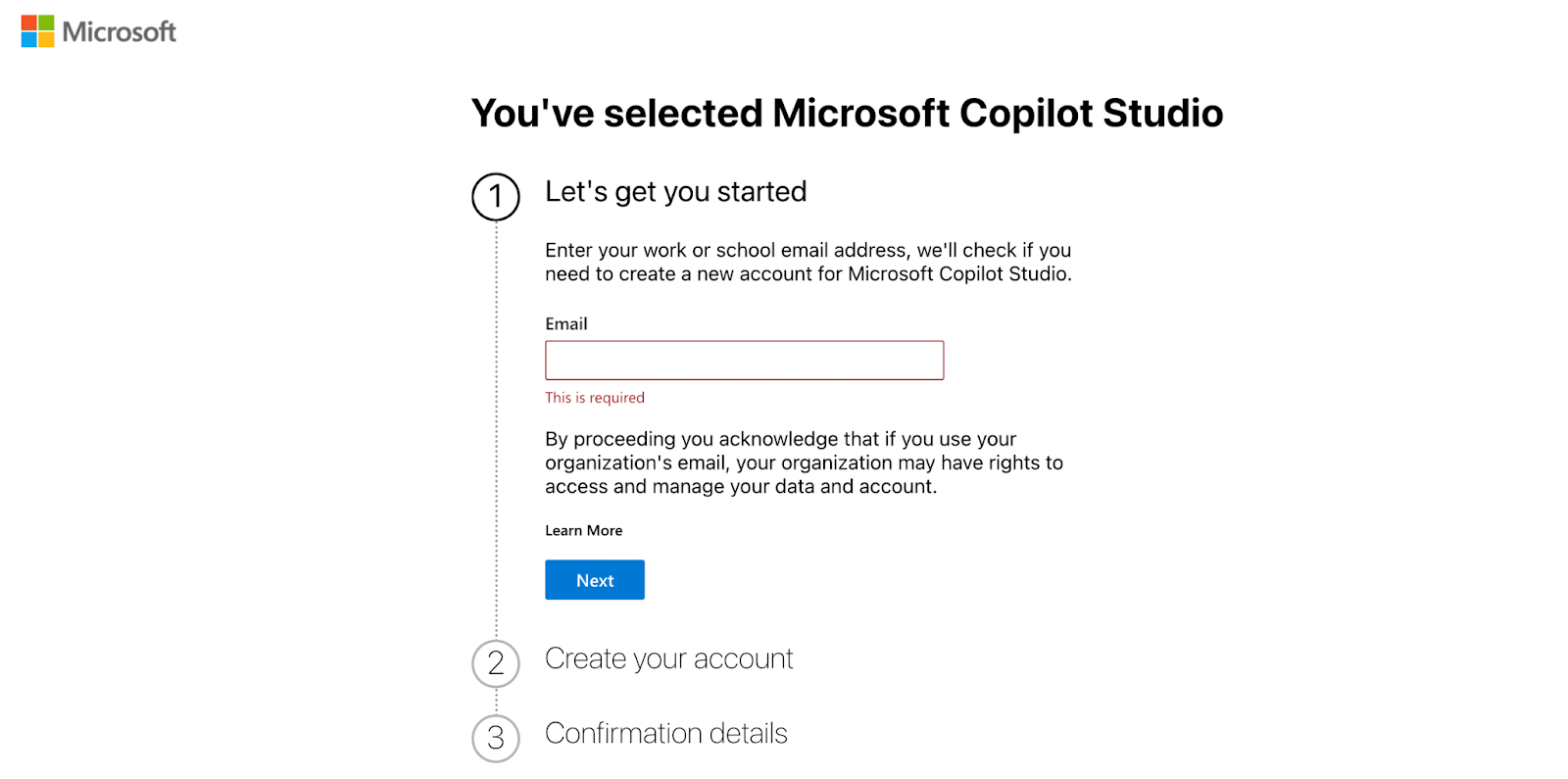1568x779 pixels.
Task: Click the work or school email instruction text
Action: (x=808, y=262)
